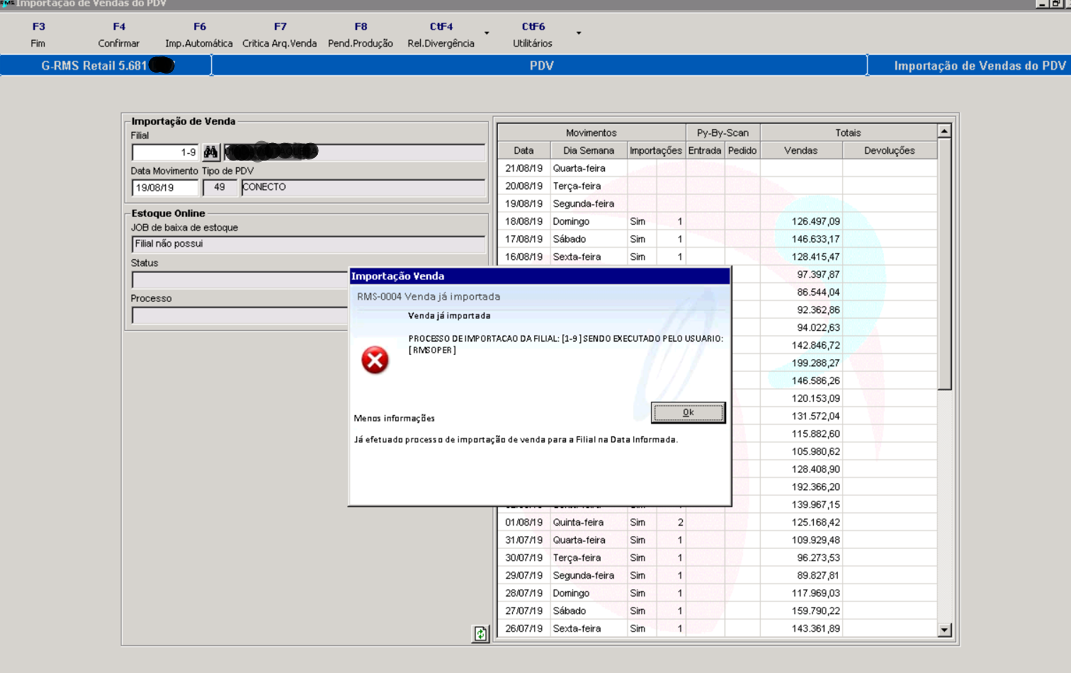1071x673 pixels.
Task: Open F8 Pend.Produção
Action: pos(361,35)
